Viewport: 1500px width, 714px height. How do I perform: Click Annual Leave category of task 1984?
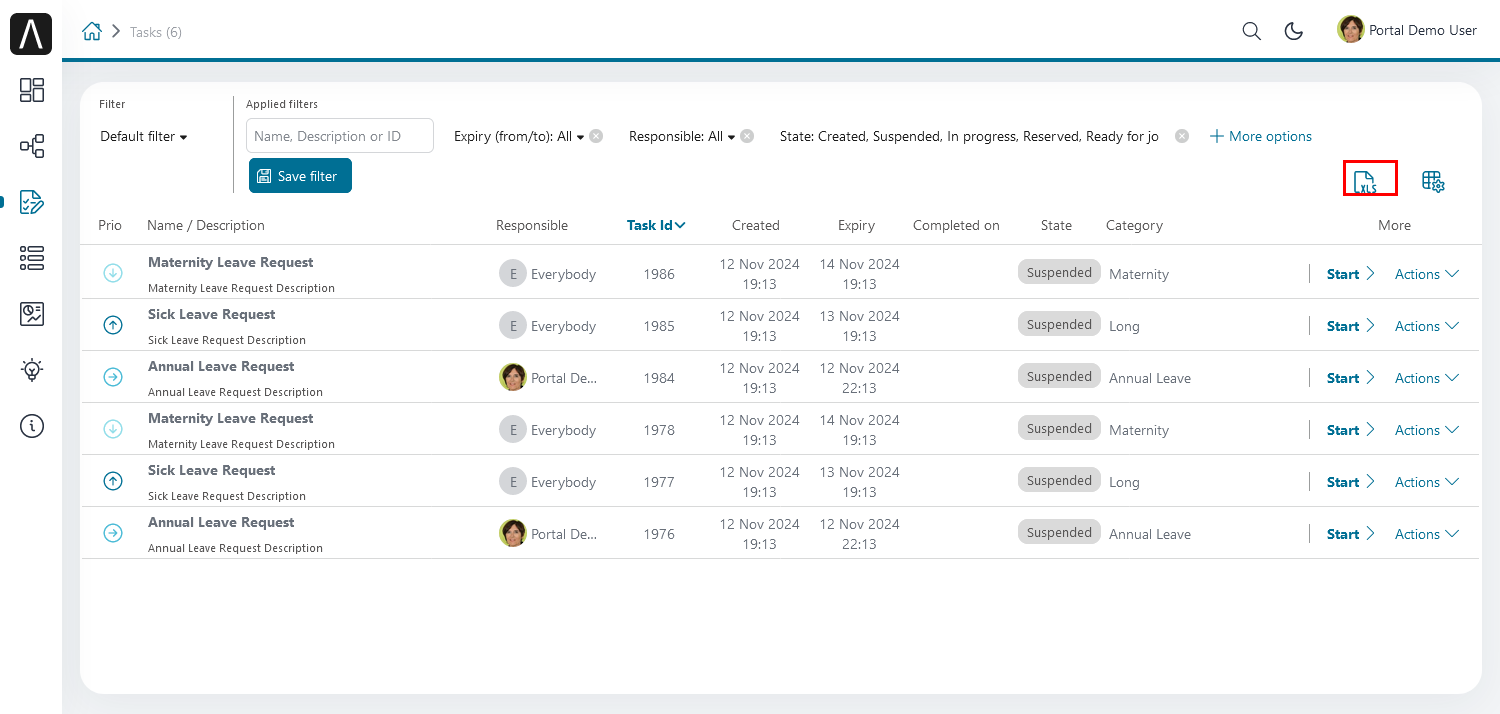1150,378
